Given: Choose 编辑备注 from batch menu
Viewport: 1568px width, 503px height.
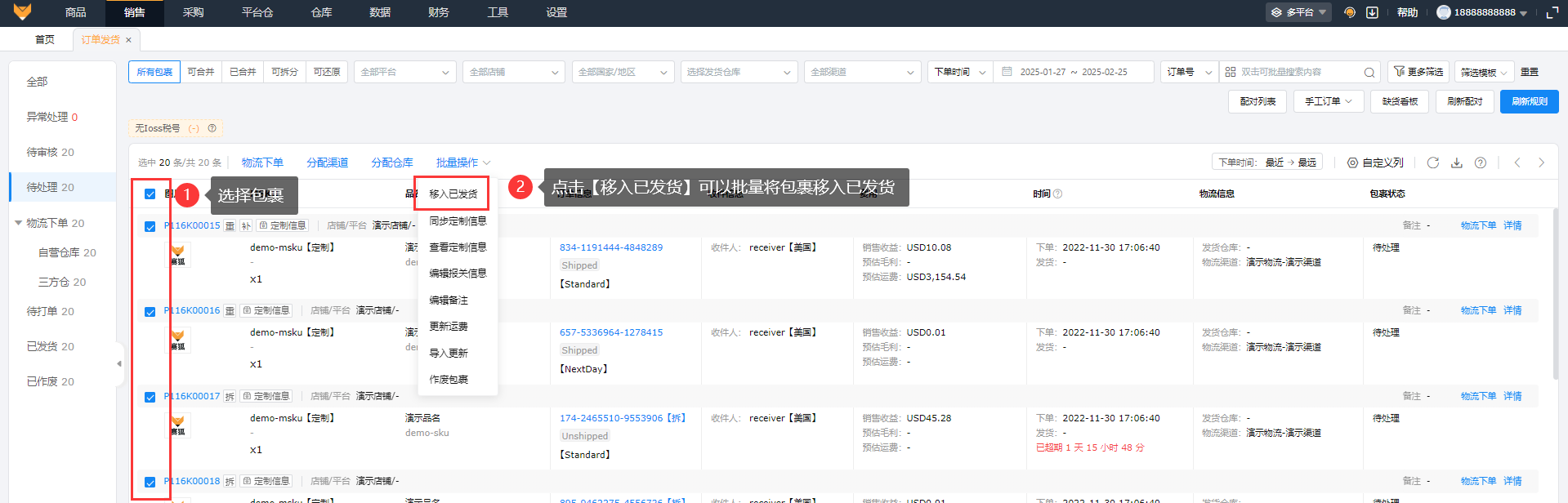Looking at the screenshot, I should click(449, 300).
